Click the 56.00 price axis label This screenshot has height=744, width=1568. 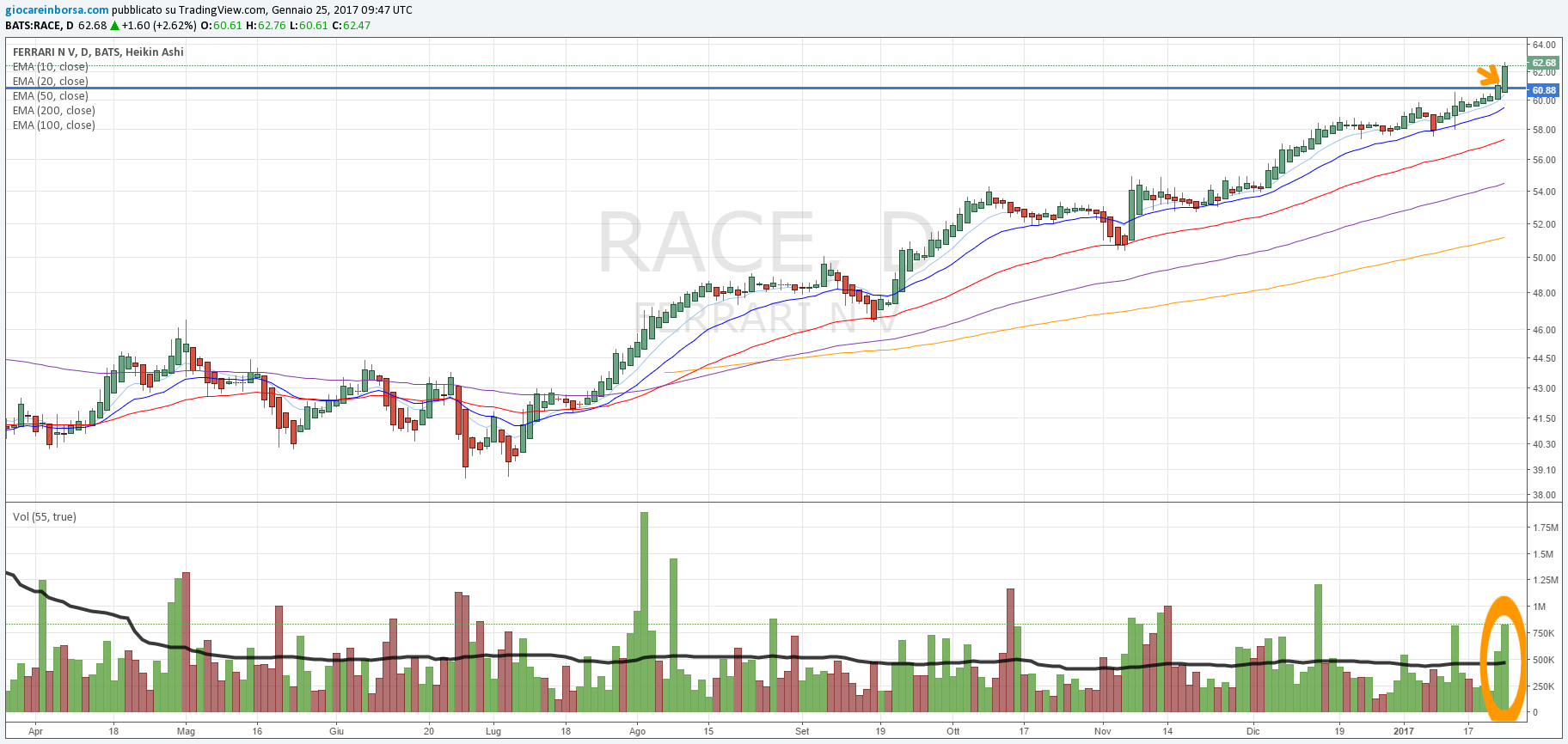(1544, 161)
